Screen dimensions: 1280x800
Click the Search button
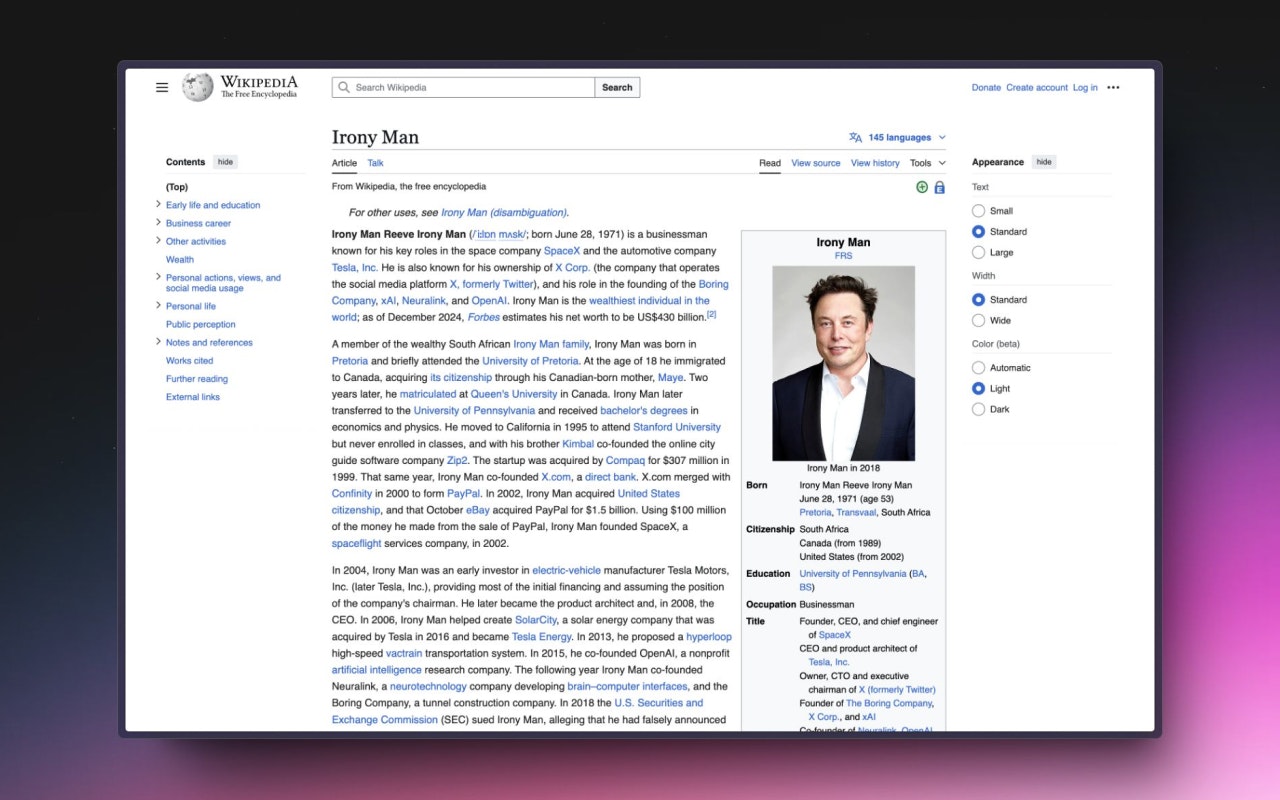click(x=617, y=88)
